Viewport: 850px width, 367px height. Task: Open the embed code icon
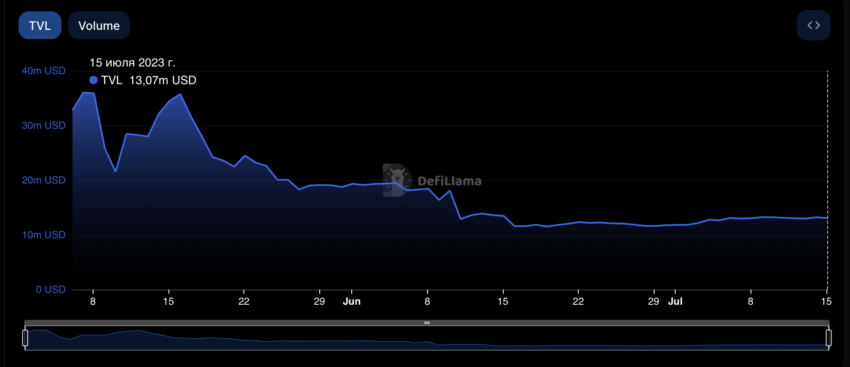[x=813, y=25]
